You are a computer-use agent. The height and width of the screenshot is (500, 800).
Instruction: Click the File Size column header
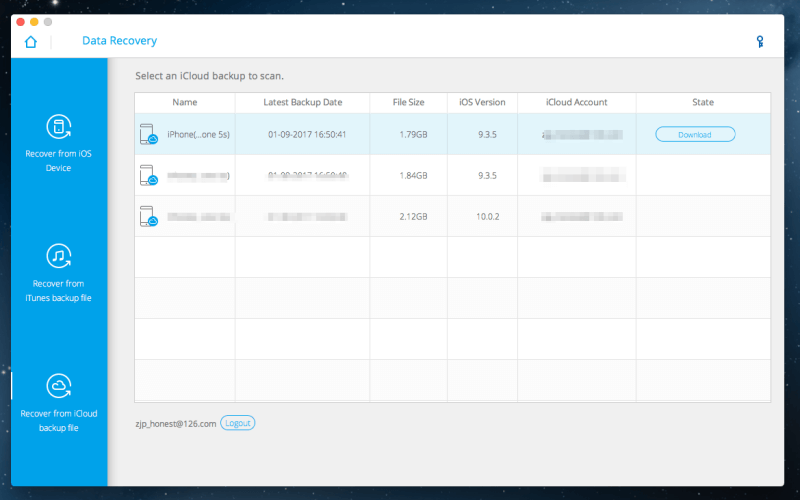click(410, 102)
